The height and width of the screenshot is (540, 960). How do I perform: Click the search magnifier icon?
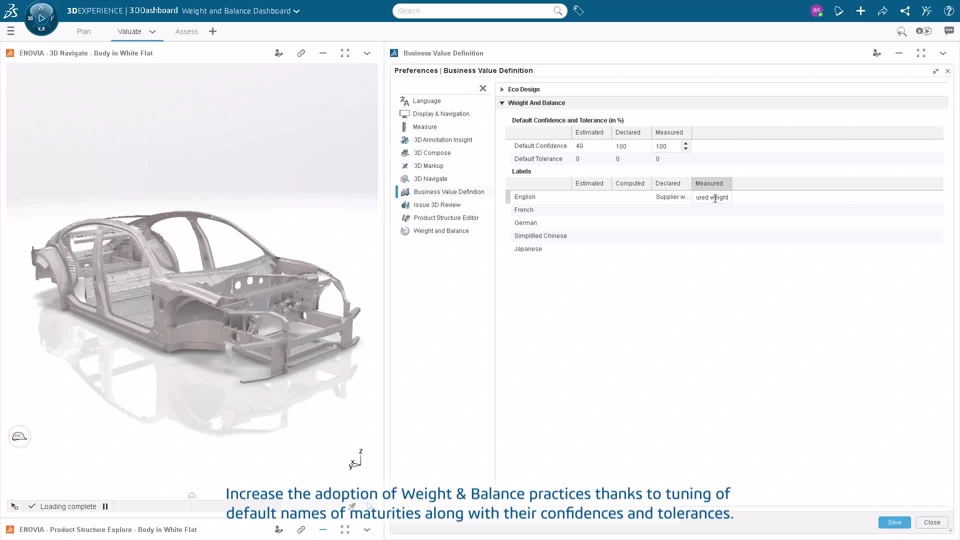pos(558,10)
